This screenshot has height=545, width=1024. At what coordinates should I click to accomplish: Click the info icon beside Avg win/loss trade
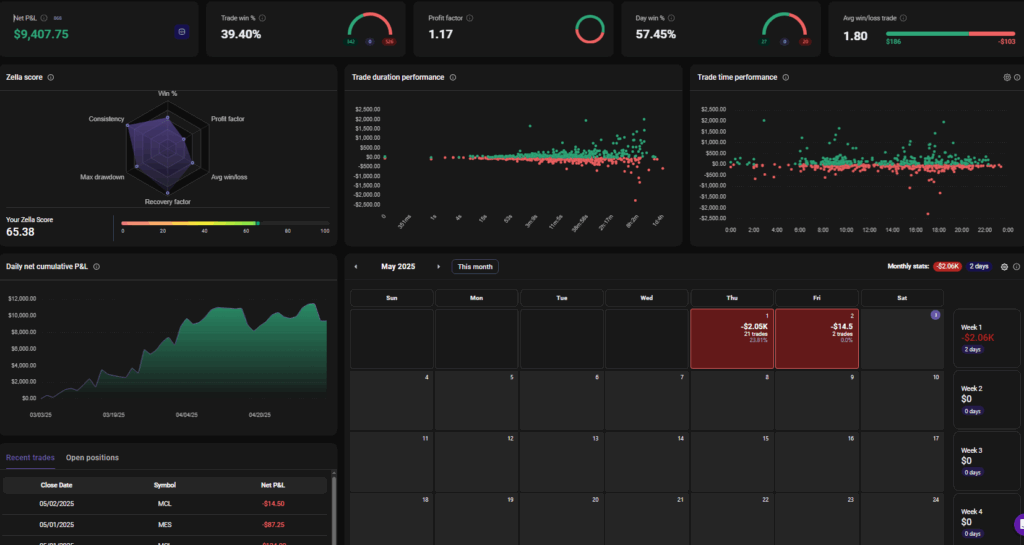pos(903,18)
